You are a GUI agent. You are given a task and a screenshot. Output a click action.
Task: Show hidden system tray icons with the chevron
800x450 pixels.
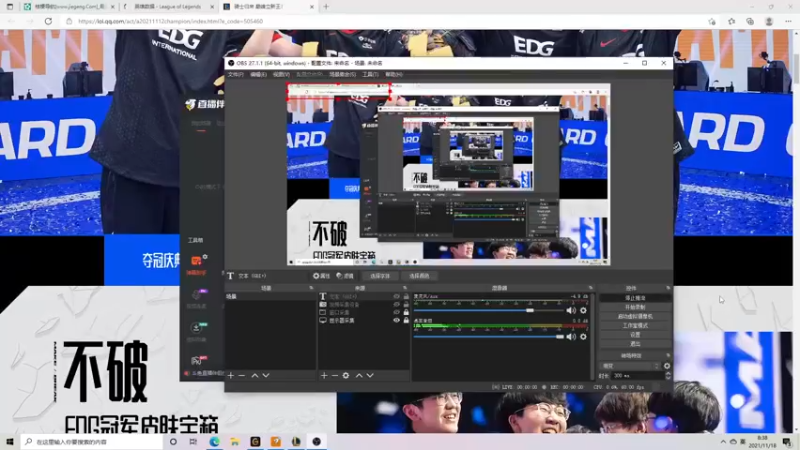pyautogui.click(x=723, y=442)
